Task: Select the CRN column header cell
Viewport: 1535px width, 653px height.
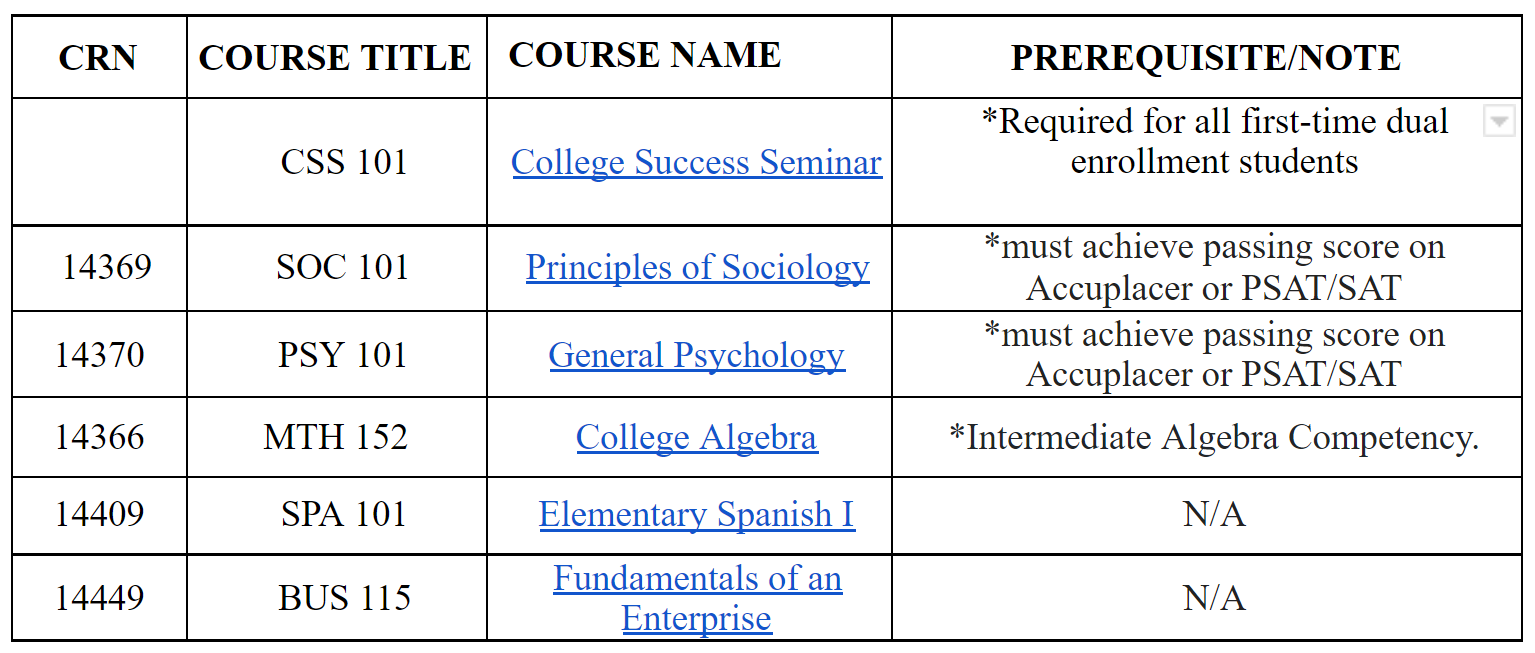Action: [99, 57]
